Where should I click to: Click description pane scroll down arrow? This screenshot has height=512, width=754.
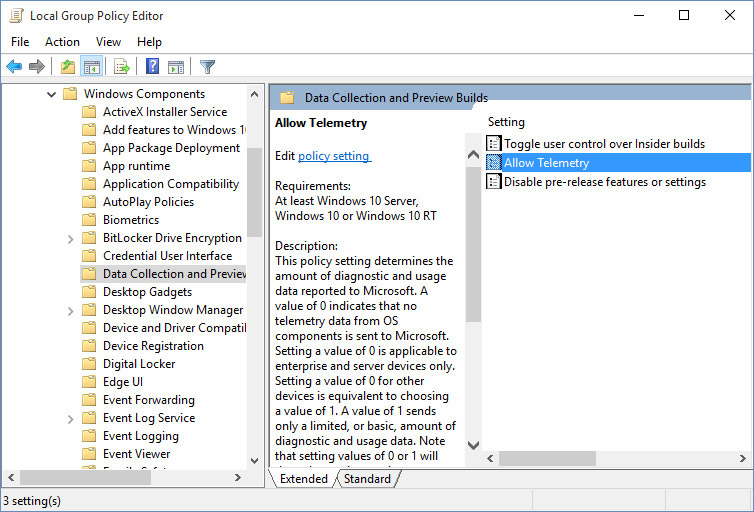click(473, 445)
